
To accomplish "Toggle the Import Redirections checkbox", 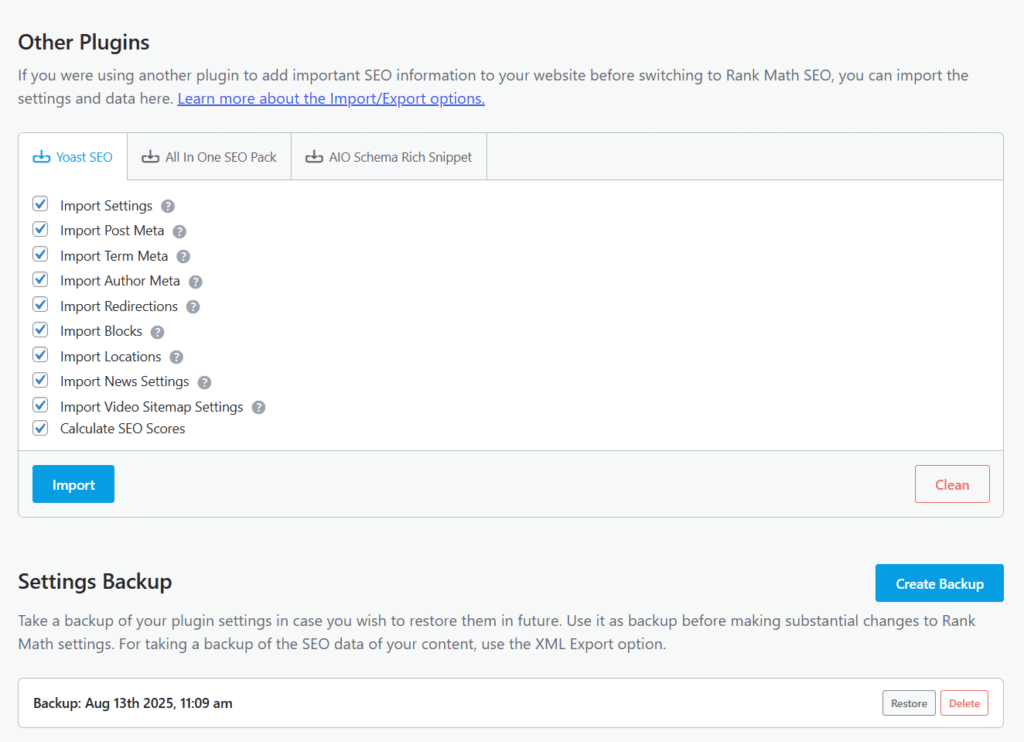I will (40, 305).
